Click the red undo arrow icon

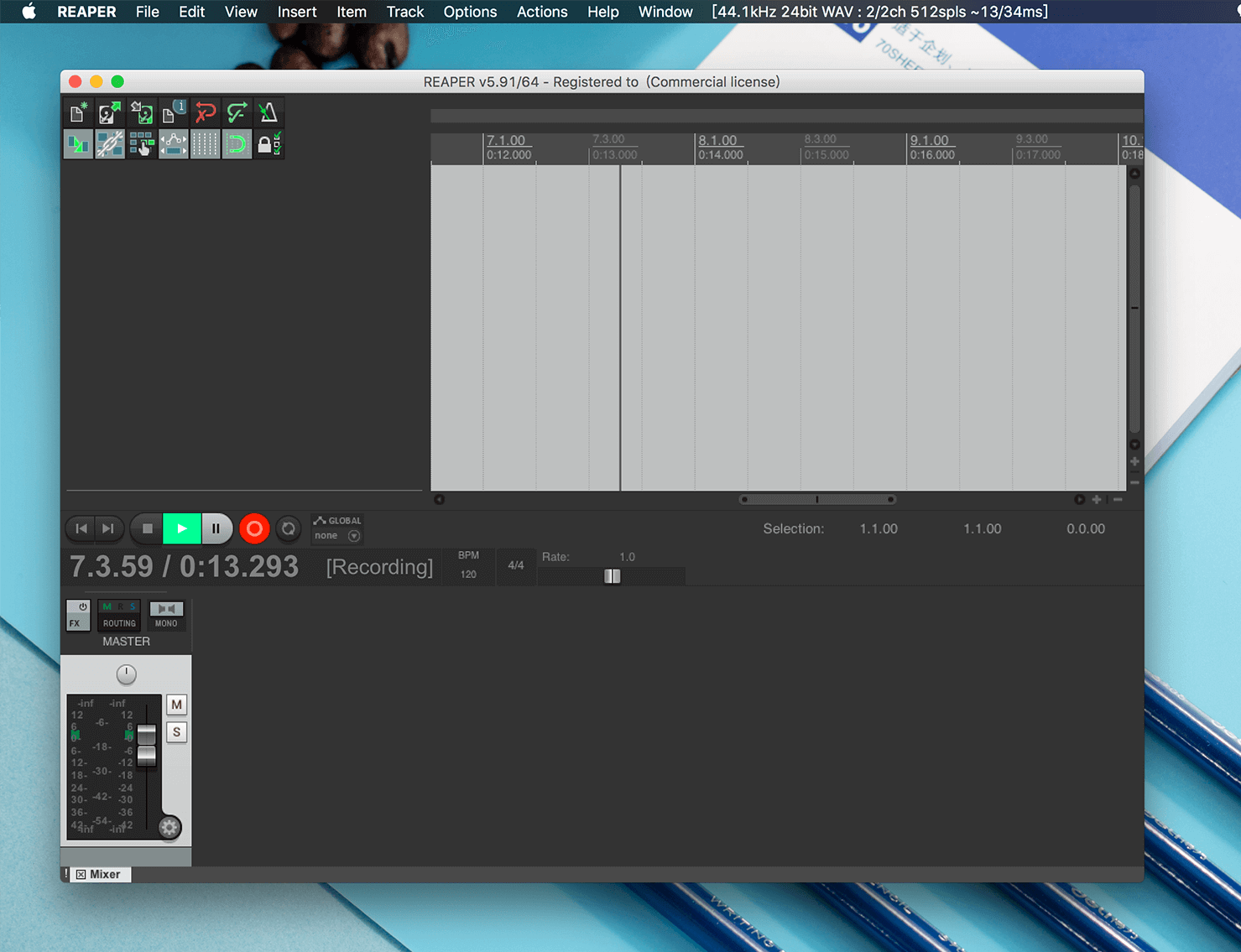click(206, 112)
